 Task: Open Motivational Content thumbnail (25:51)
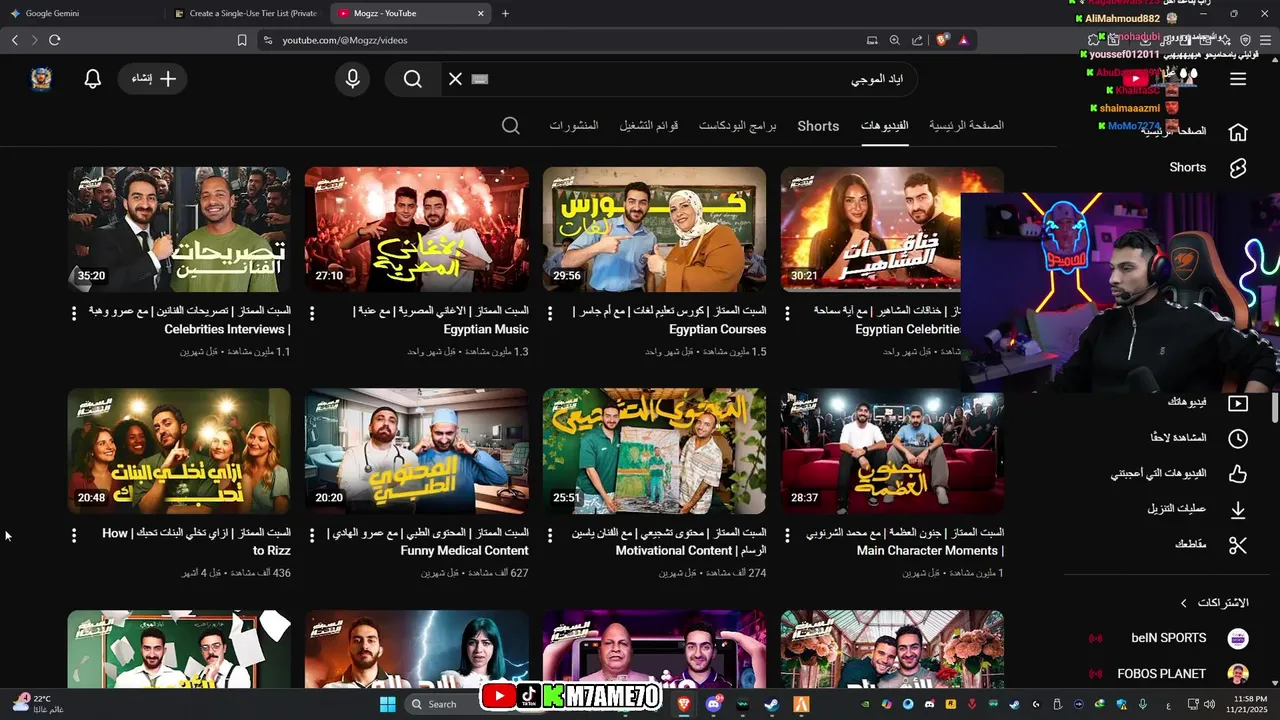[x=654, y=451]
